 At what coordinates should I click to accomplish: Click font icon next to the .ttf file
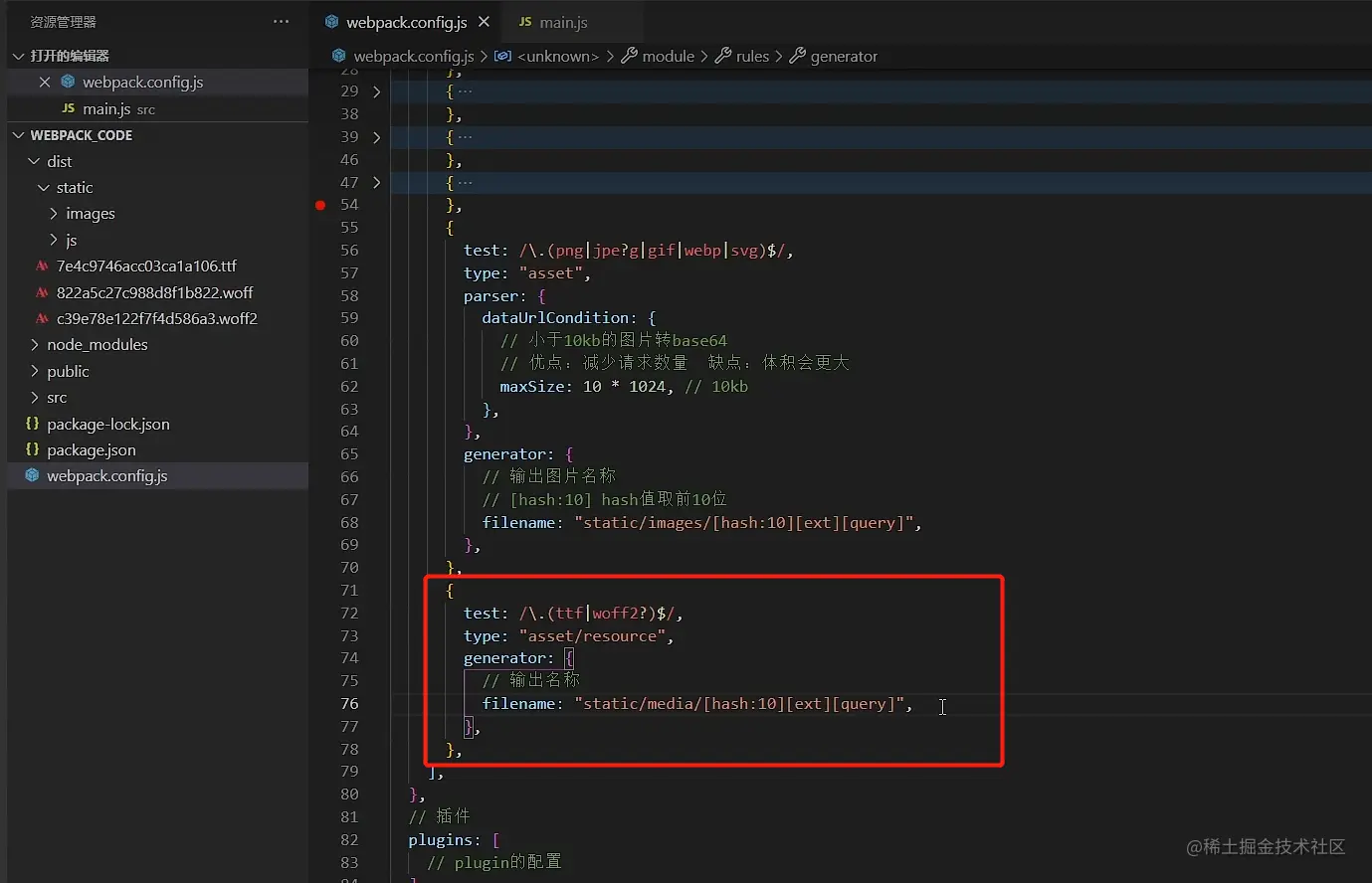pos(42,265)
